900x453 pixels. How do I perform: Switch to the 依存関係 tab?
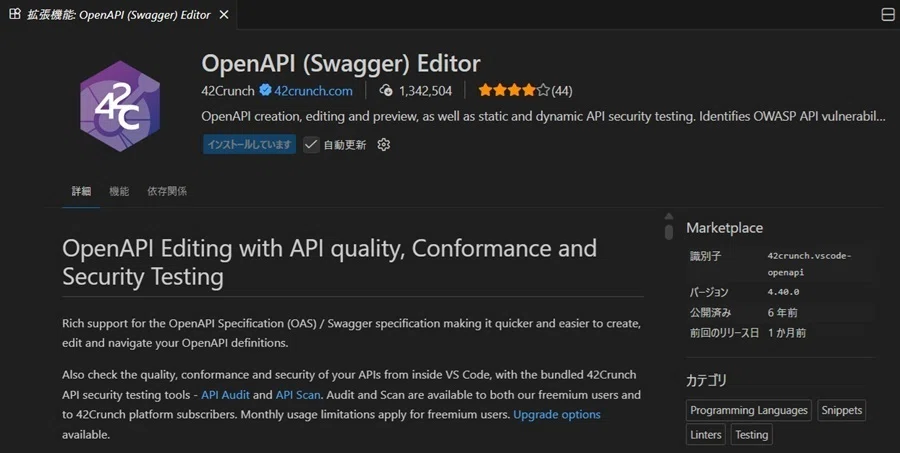[x=167, y=191]
